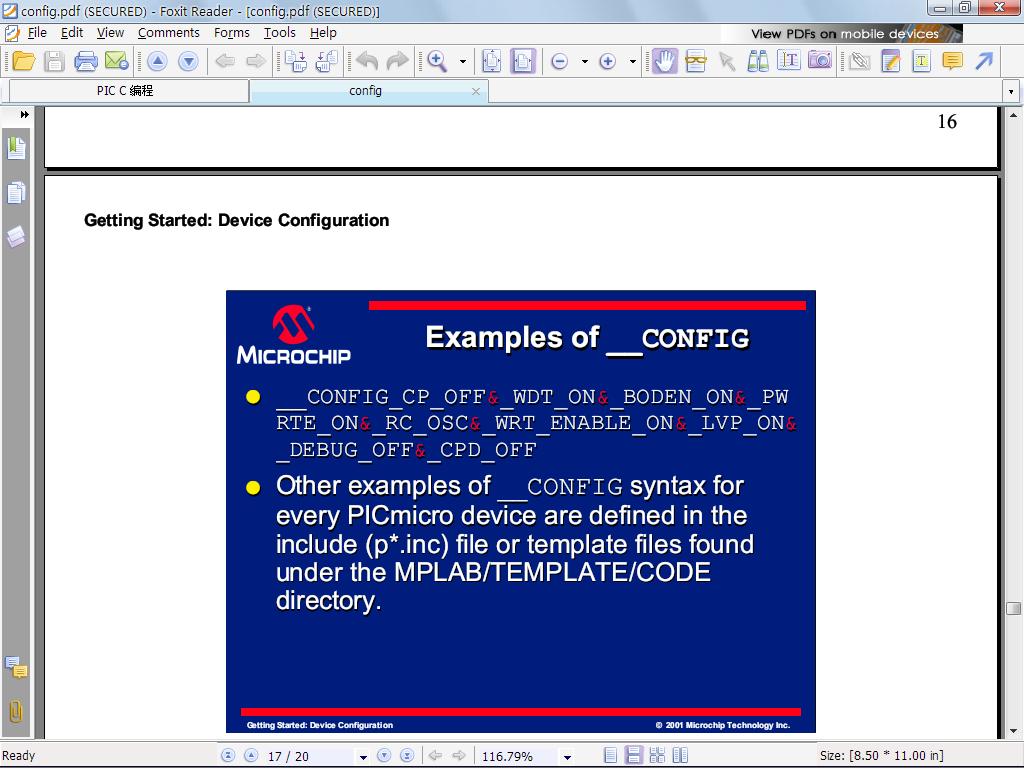Screen dimensions: 1027x769
Task: Click the Save disk icon
Action: 54,62
